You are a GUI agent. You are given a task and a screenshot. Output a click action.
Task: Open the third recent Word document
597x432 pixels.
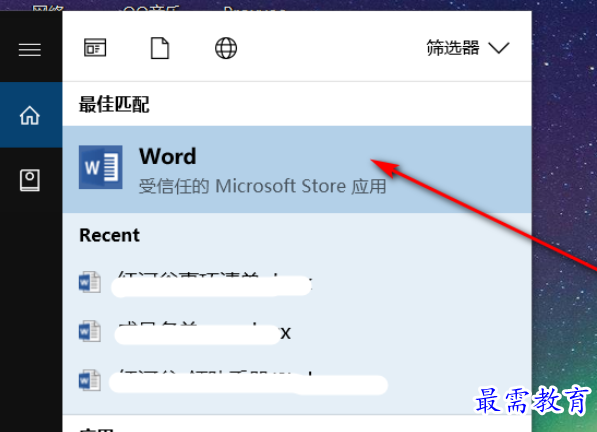coord(297,380)
